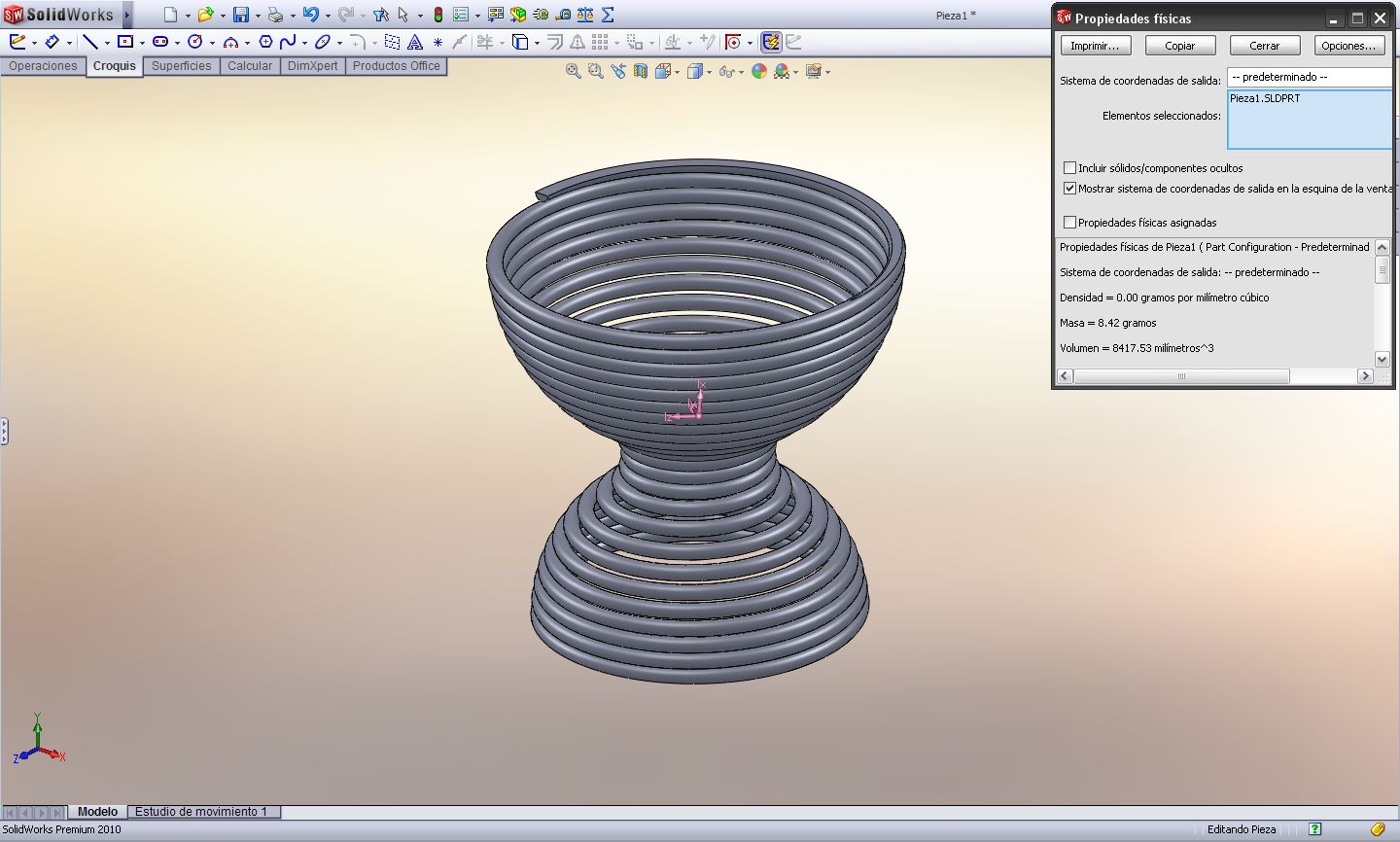Screen dimensions: 1400x842
Task: Open the Save dropdown arrow
Action: point(258,16)
